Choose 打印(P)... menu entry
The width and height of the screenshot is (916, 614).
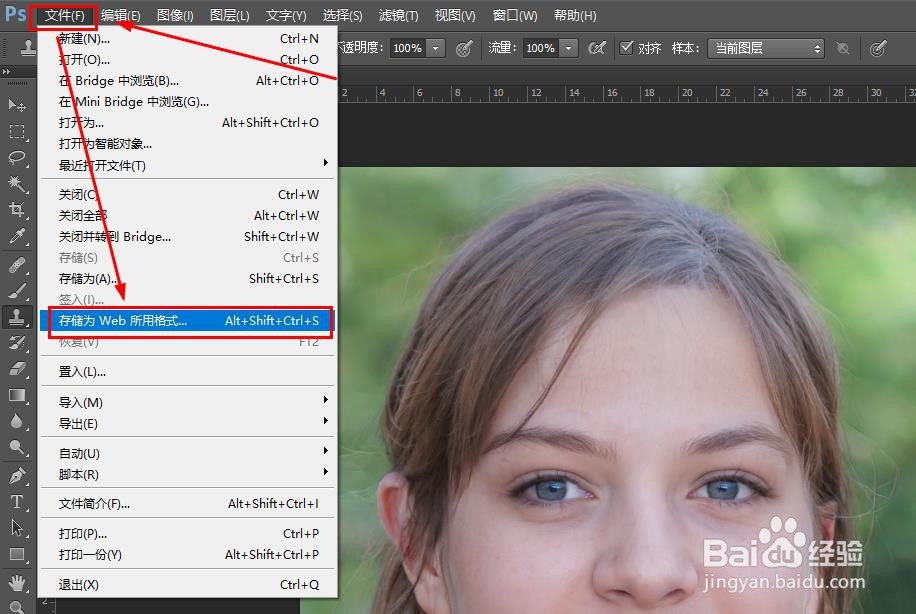coord(188,533)
